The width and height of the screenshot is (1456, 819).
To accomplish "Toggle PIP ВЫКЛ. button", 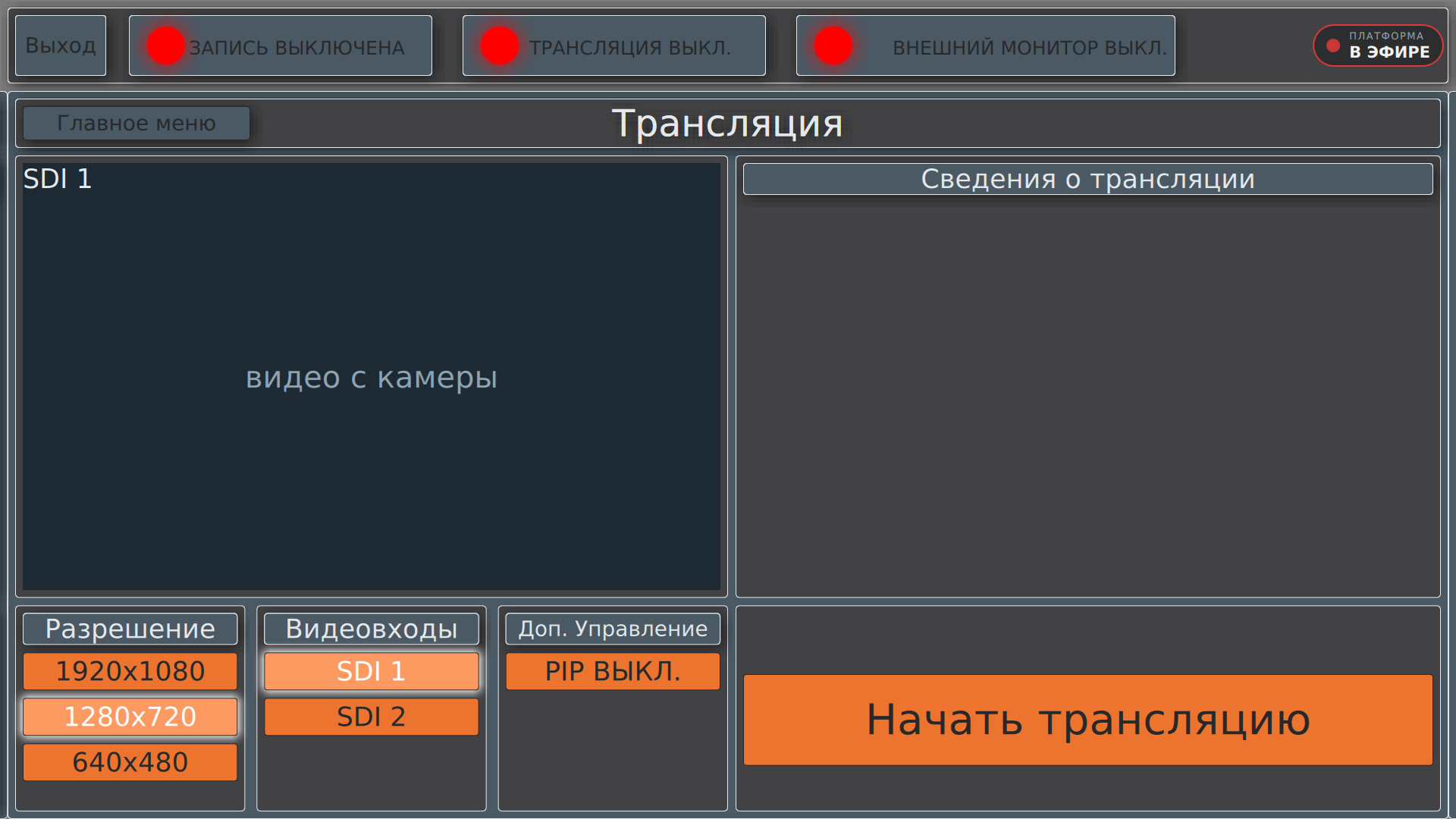I will pos(613,671).
